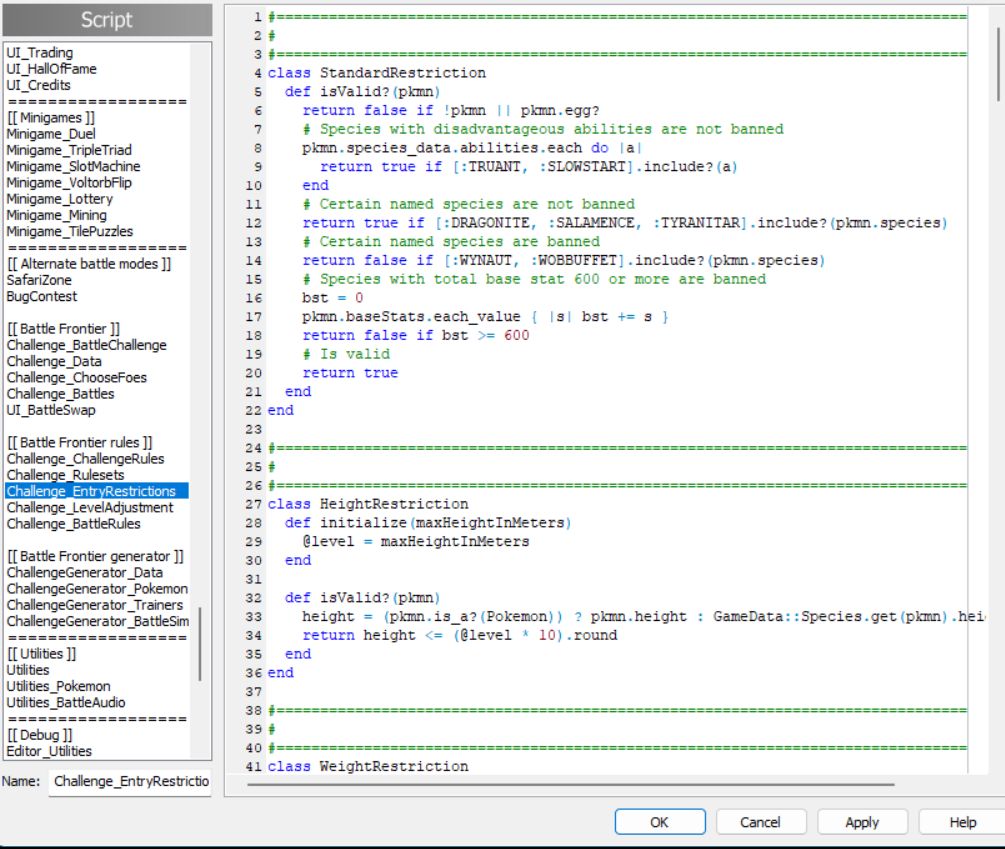Open ChallengeGenerator_Trainers script
The width and height of the screenshot is (1005, 849).
point(95,605)
